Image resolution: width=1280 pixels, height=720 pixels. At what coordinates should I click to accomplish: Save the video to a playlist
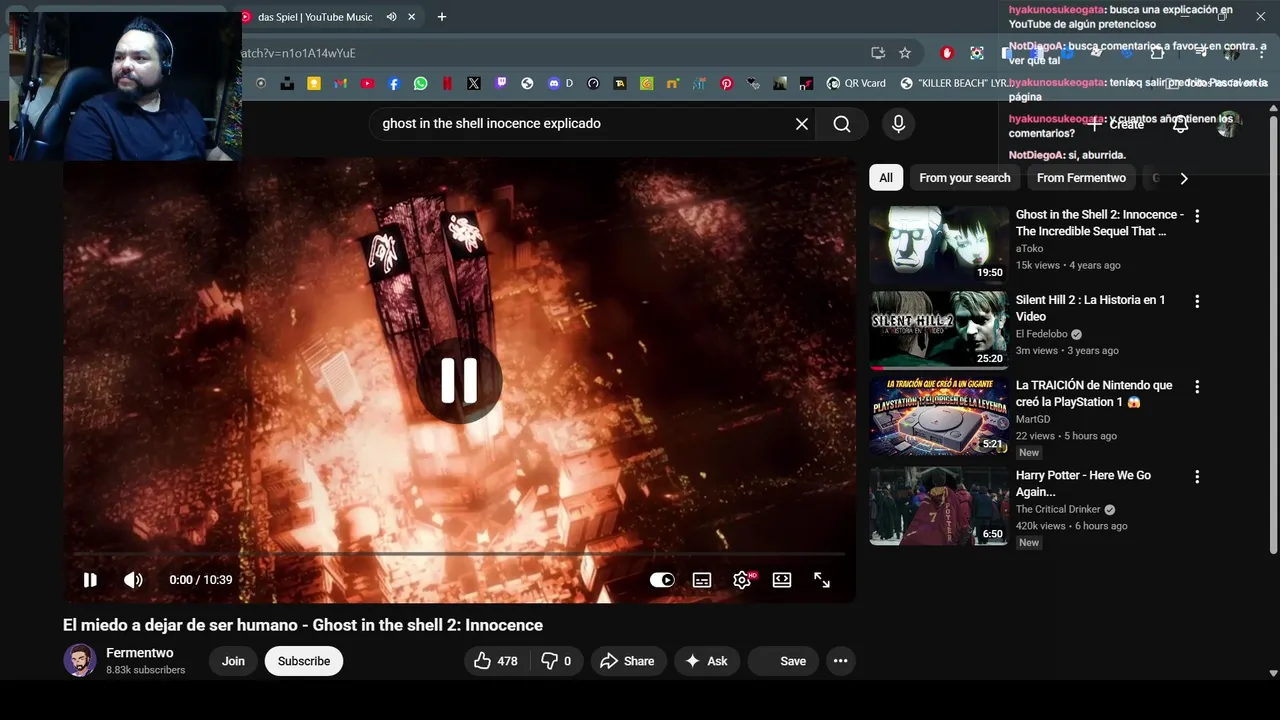783,661
